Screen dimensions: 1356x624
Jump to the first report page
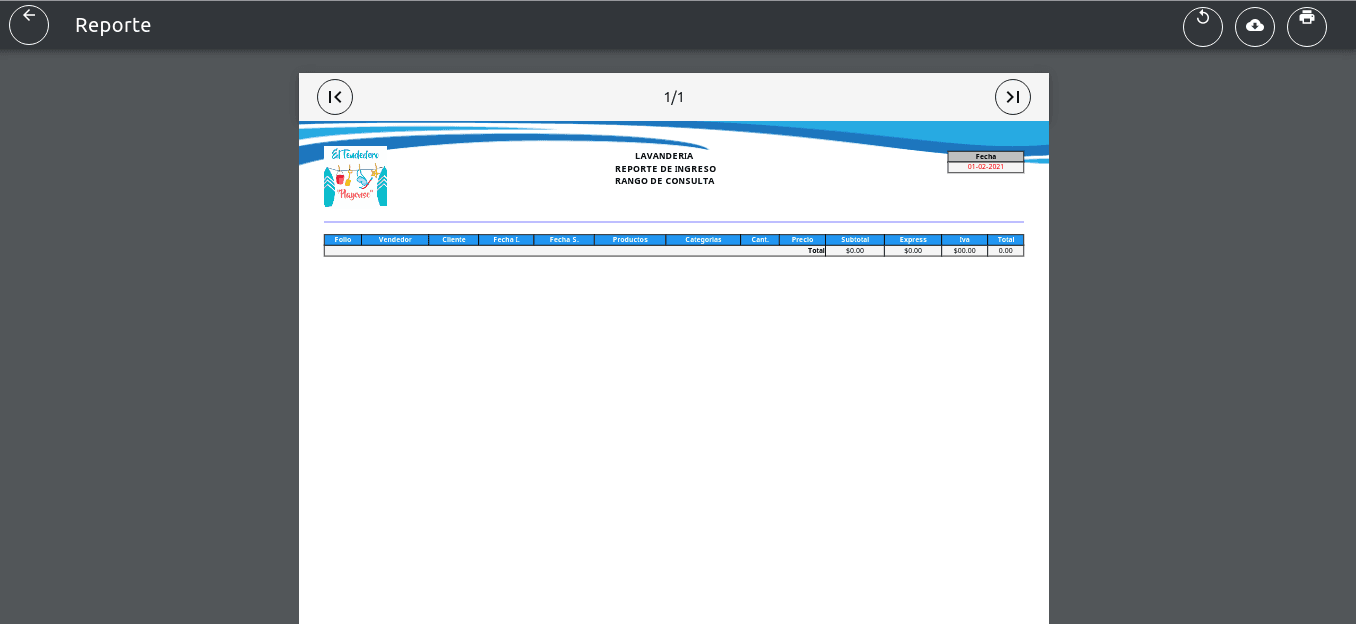point(335,97)
